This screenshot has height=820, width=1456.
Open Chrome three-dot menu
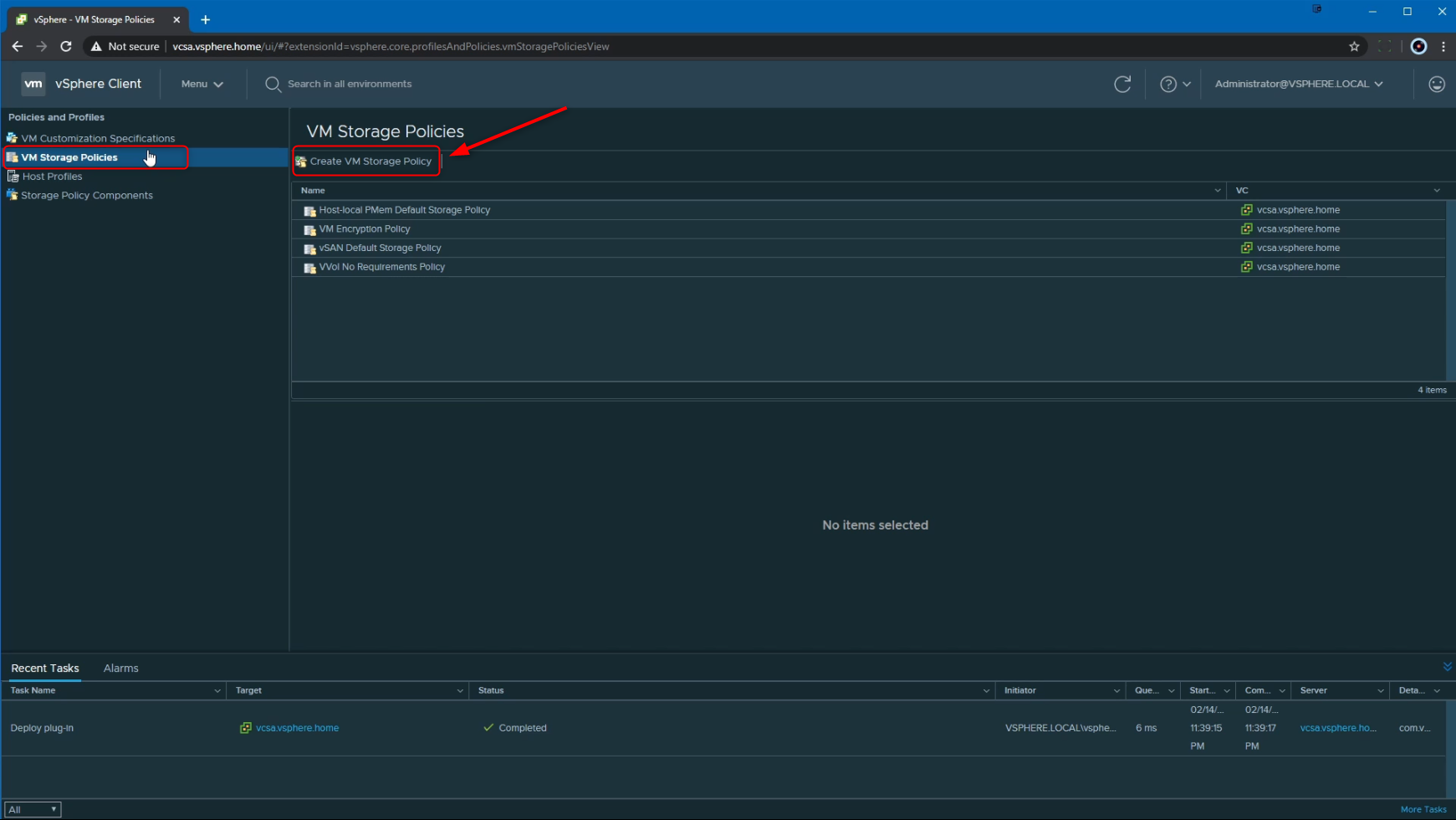(1443, 46)
